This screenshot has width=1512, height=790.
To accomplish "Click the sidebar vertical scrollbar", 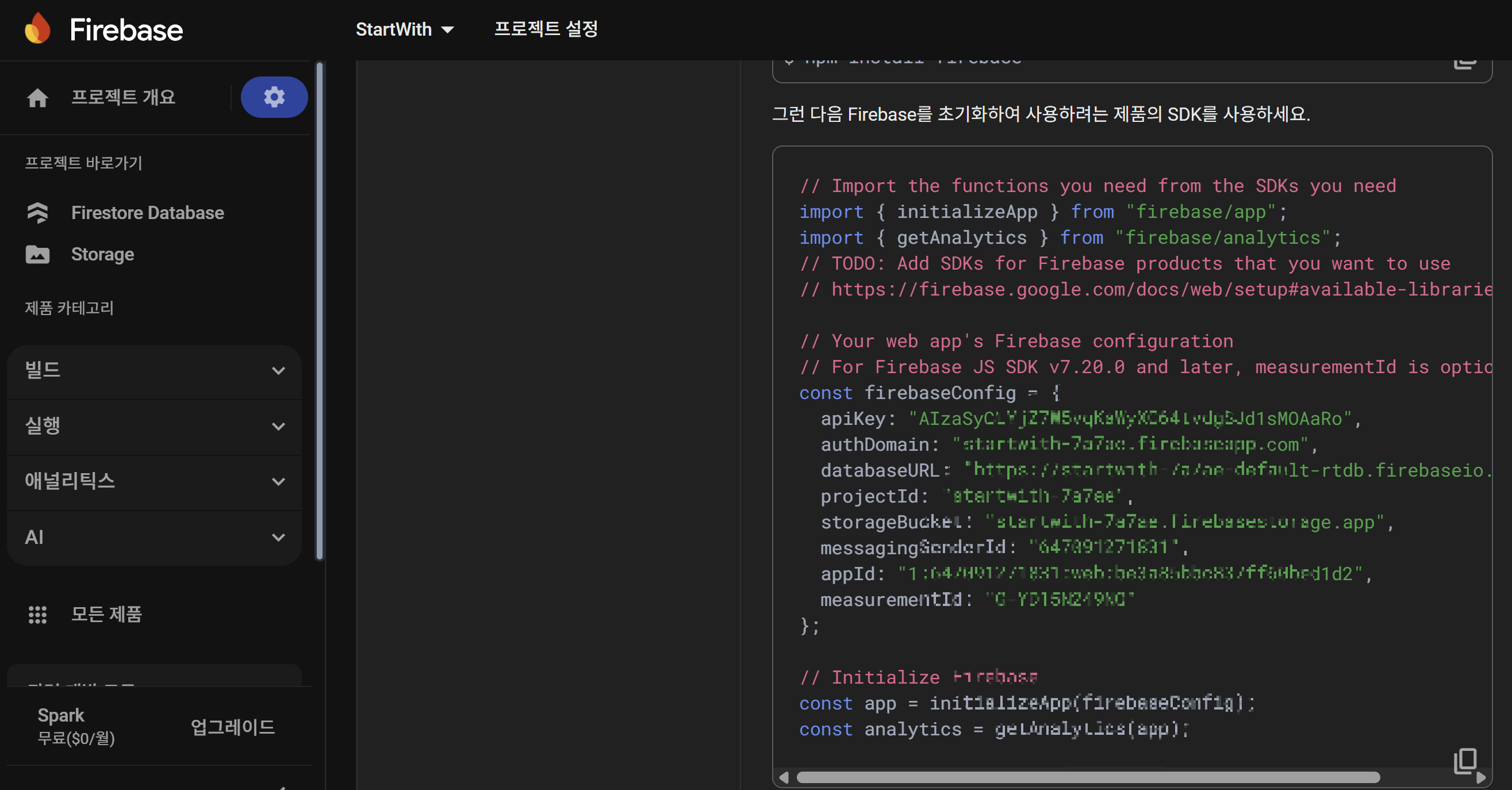I will tap(320, 311).
